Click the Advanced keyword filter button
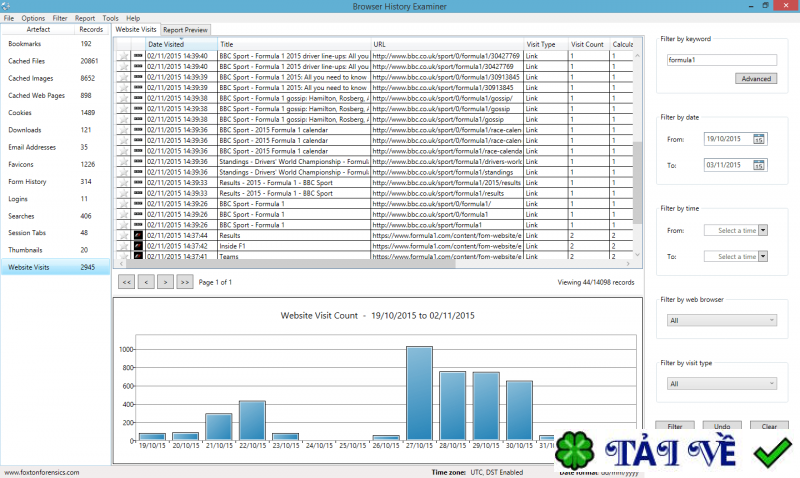Screen dimensions: 800x478 (x=756, y=79)
